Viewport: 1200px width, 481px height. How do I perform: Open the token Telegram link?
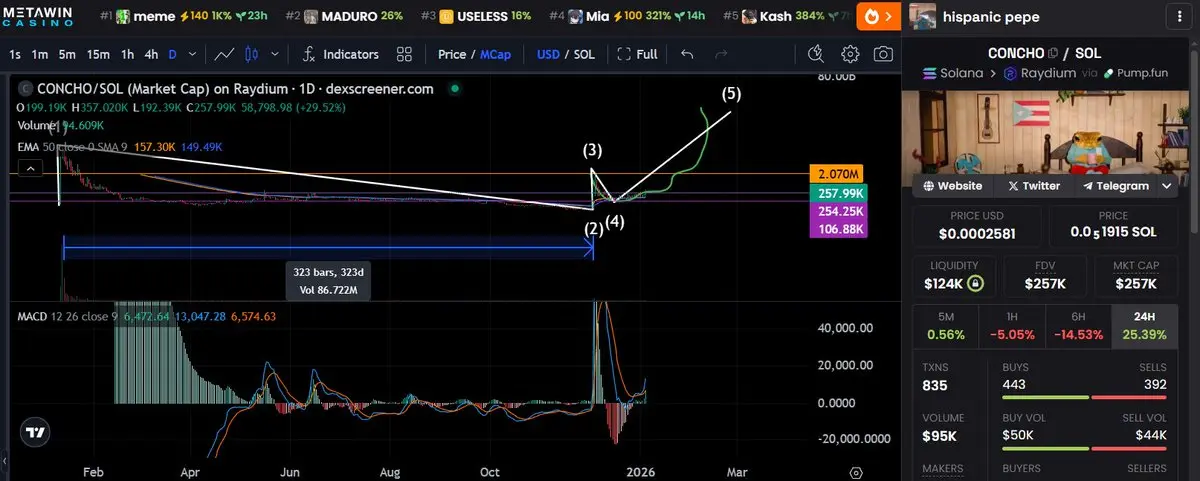coord(1114,186)
